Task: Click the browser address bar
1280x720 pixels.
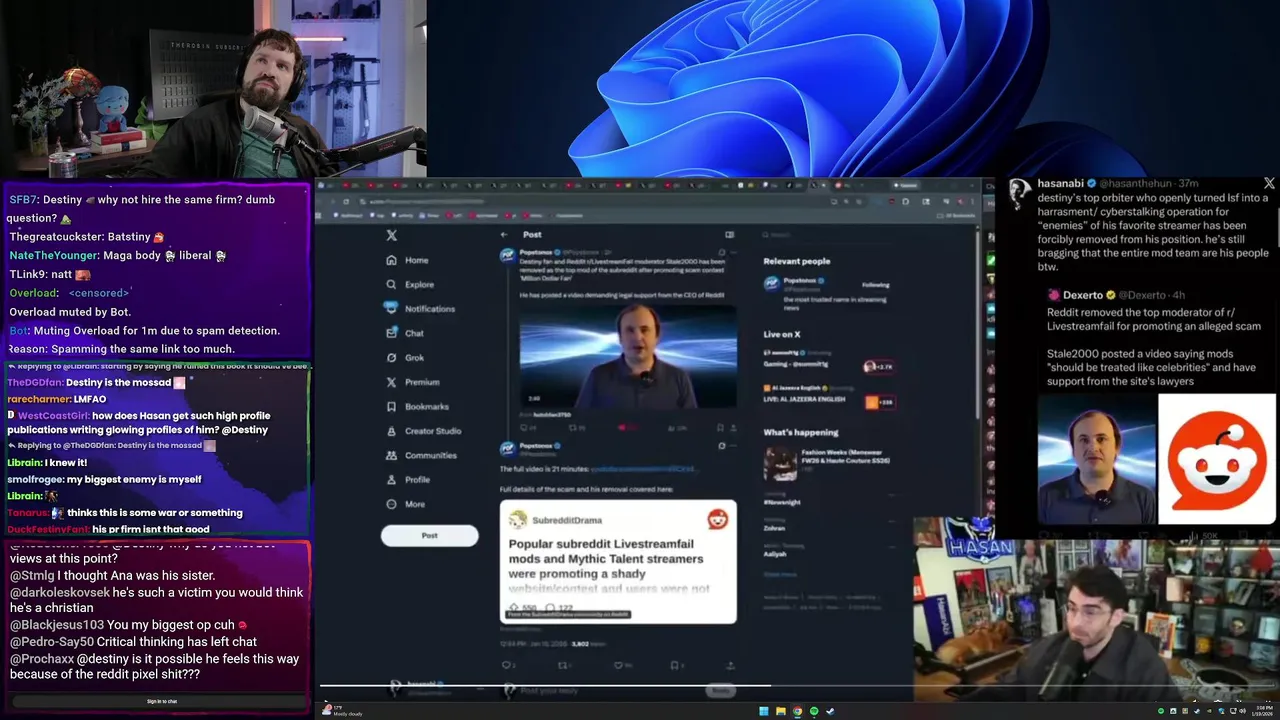Action: [590, 201]
